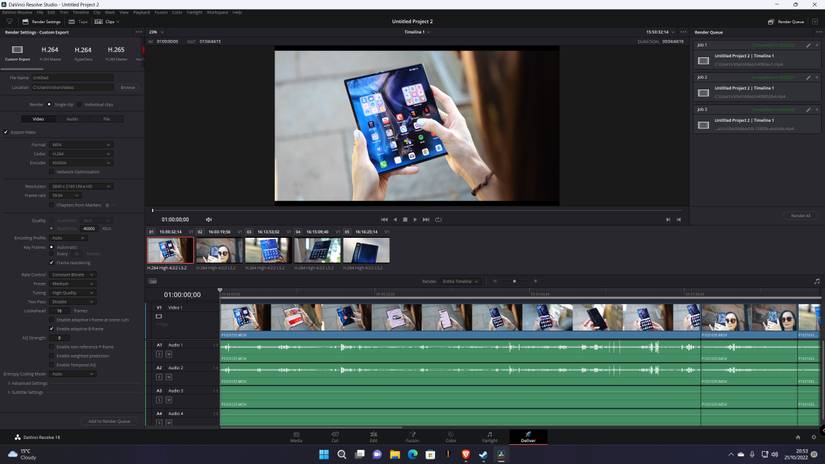Play the timeline forward
825x464 pixels.
(x=415, y=219)
